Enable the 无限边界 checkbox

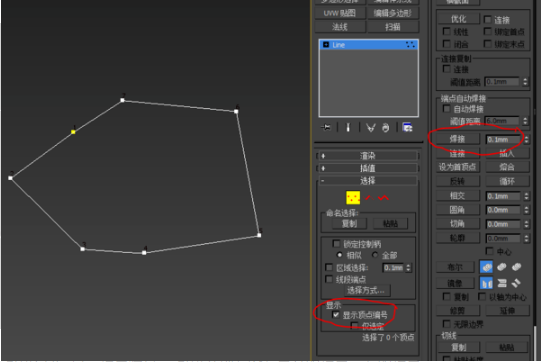446,324
